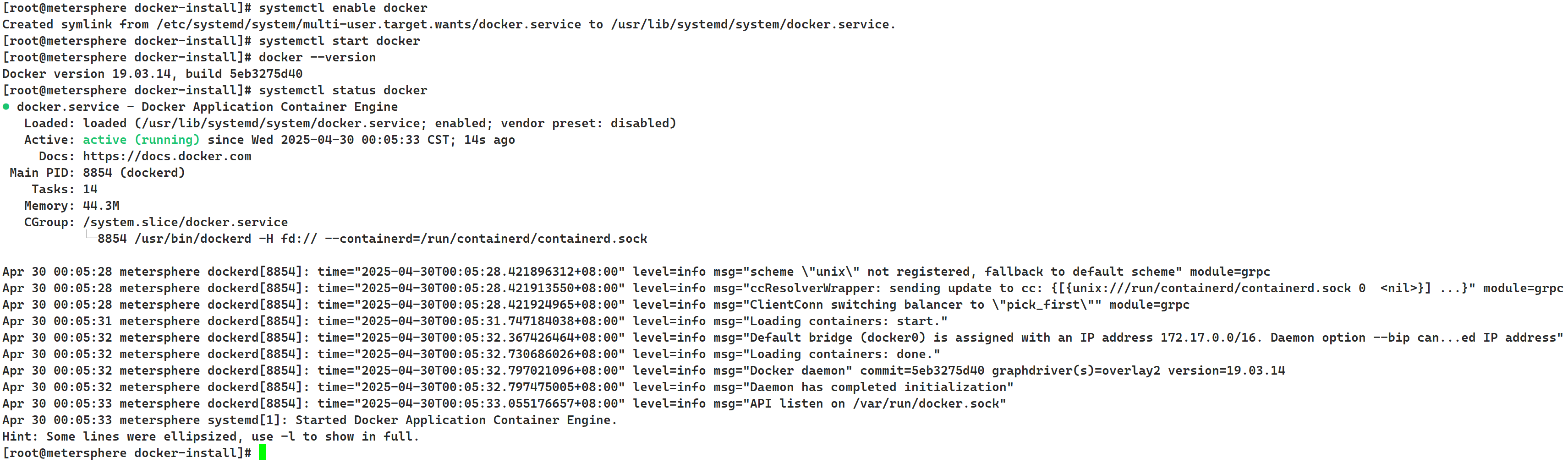This screenshot has height=463, width=1568.
Task: Click the Tasks count value 14
Action: (90, 189)
